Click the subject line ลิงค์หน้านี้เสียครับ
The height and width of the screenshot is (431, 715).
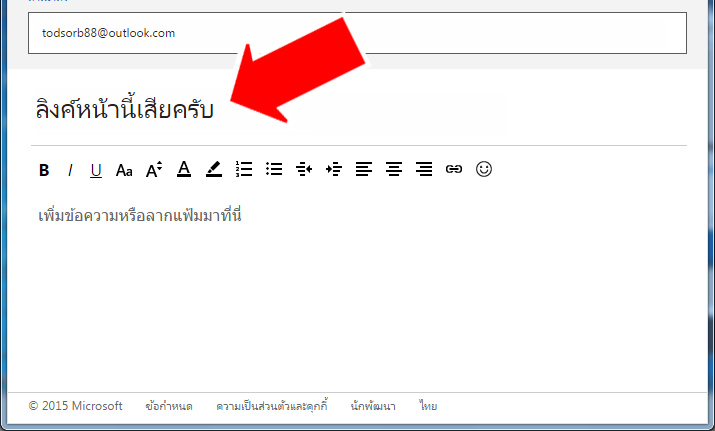(125, 109)
